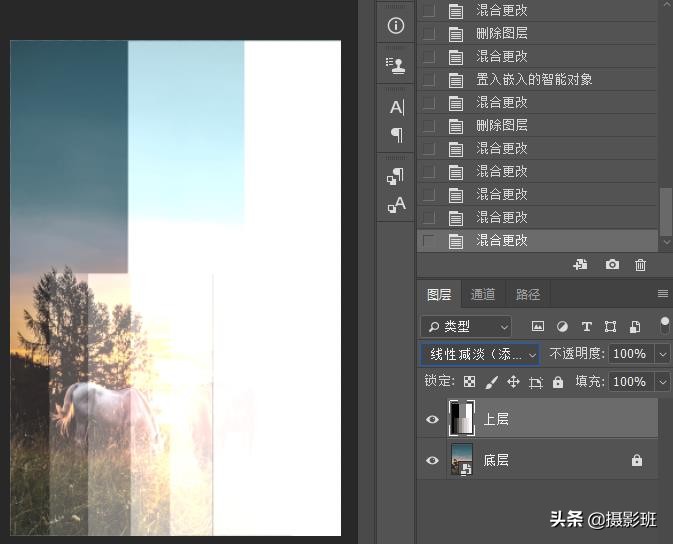Filter layers by text type
The width and height of the screenshot is (673, 544).
click(x=586, y=327)
